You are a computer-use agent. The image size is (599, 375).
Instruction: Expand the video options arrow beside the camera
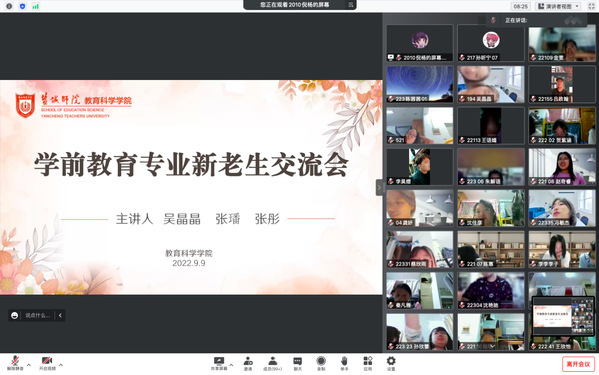(61, 365)
